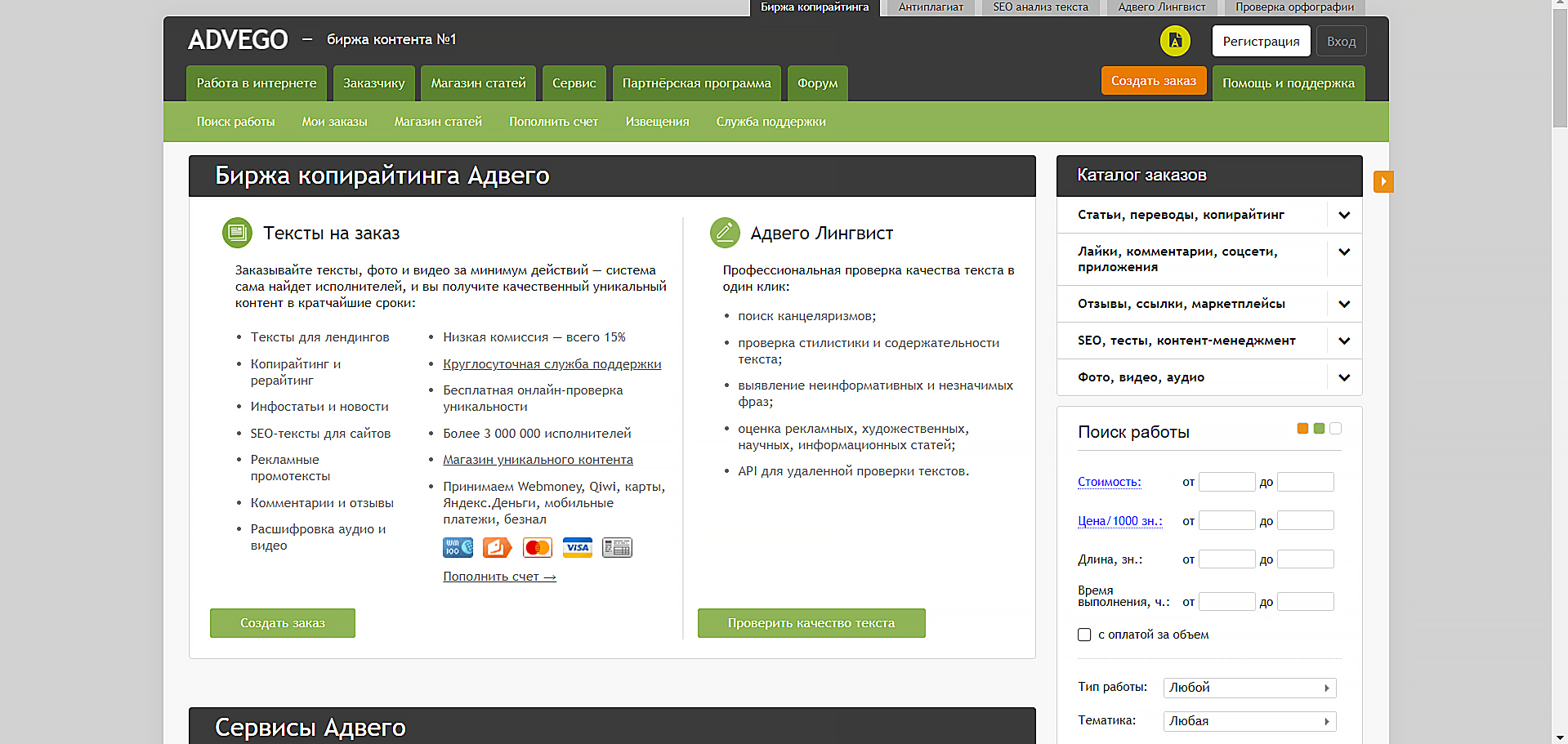Switch to the Биржа копирайтинга tab
This screenshot has height=744, width=1568.
pyautogui.click(x=815, y=7)
